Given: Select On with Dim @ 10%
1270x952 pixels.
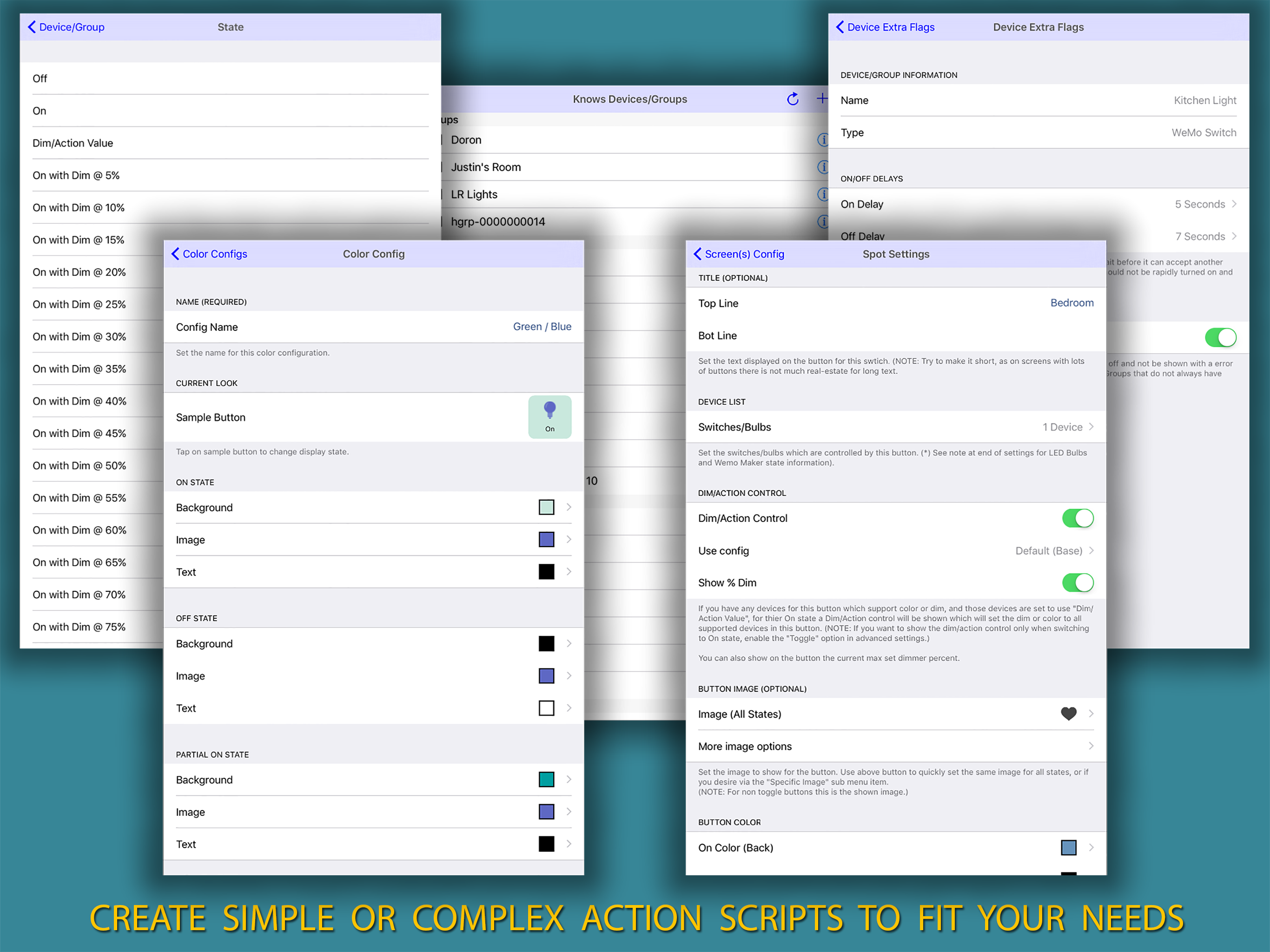Looking at the screenshot, I should click(230, 207).
